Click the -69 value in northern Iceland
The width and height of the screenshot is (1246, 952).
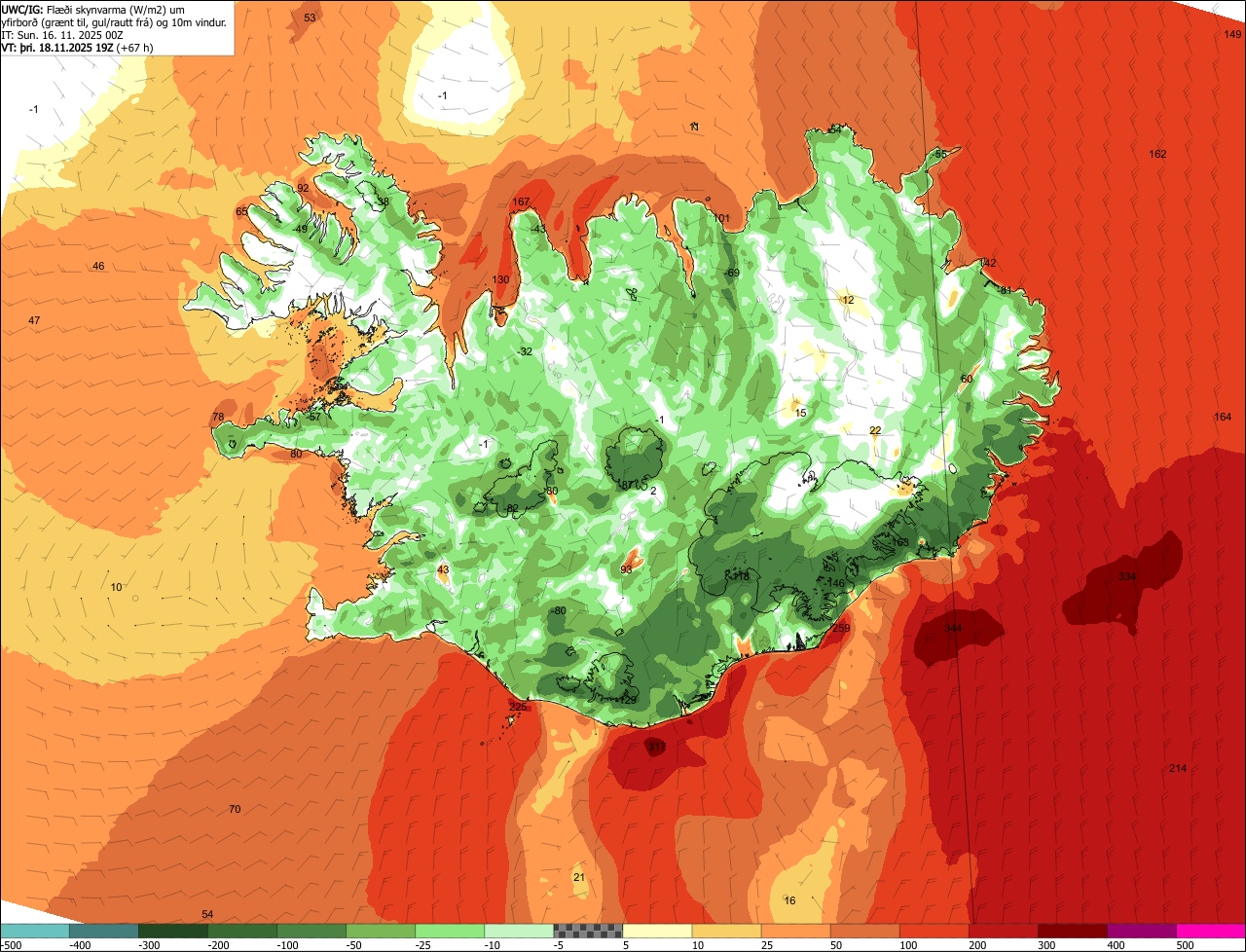(732, 273)
